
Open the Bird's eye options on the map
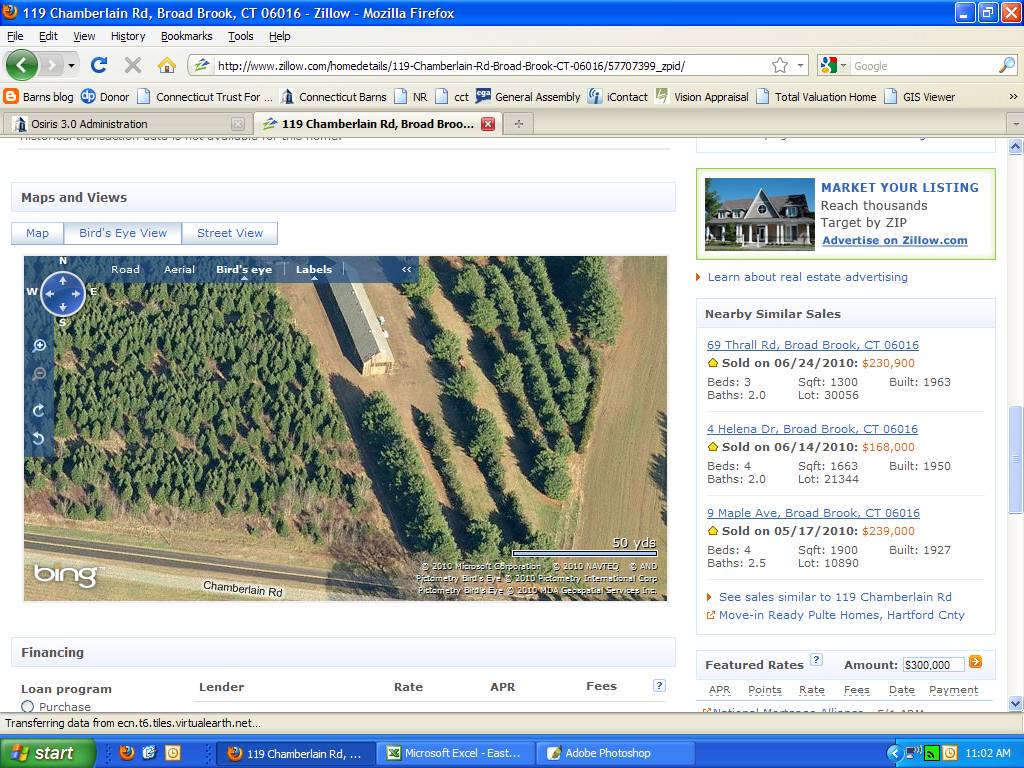pyautogui.click(x=244, y=269)
